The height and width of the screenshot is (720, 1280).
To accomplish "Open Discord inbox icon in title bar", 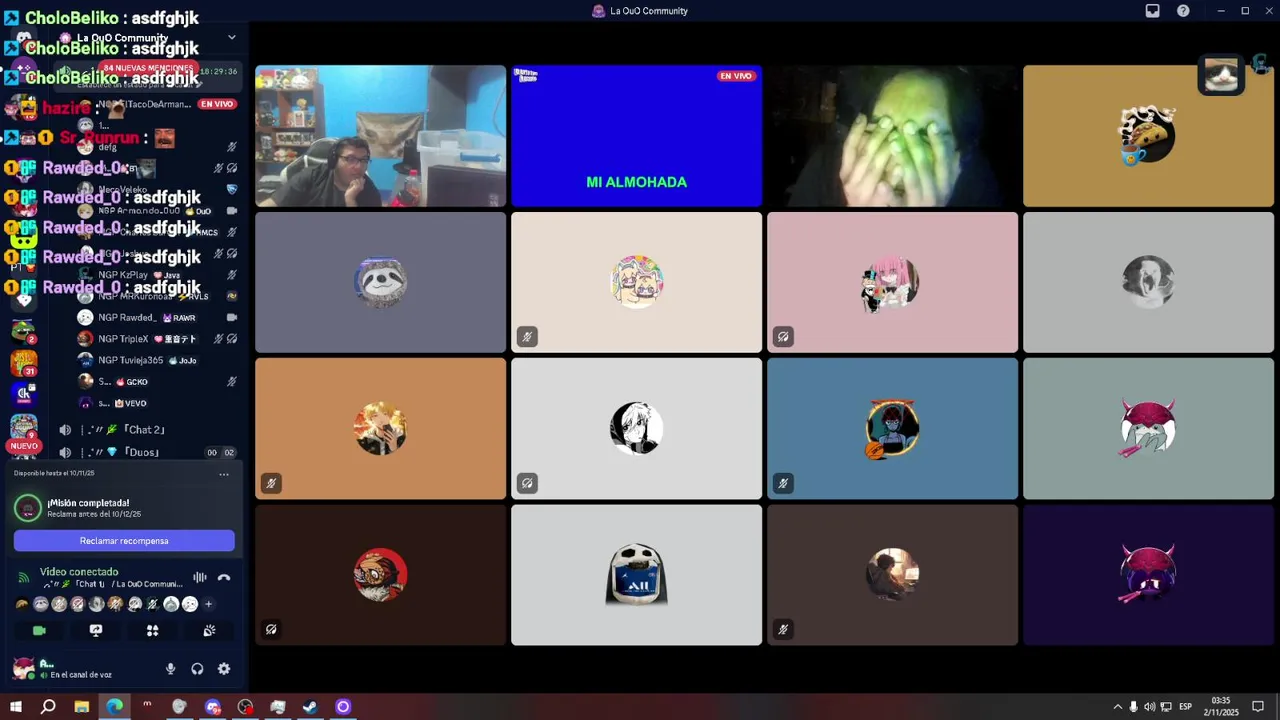I will coord(1152,11).
